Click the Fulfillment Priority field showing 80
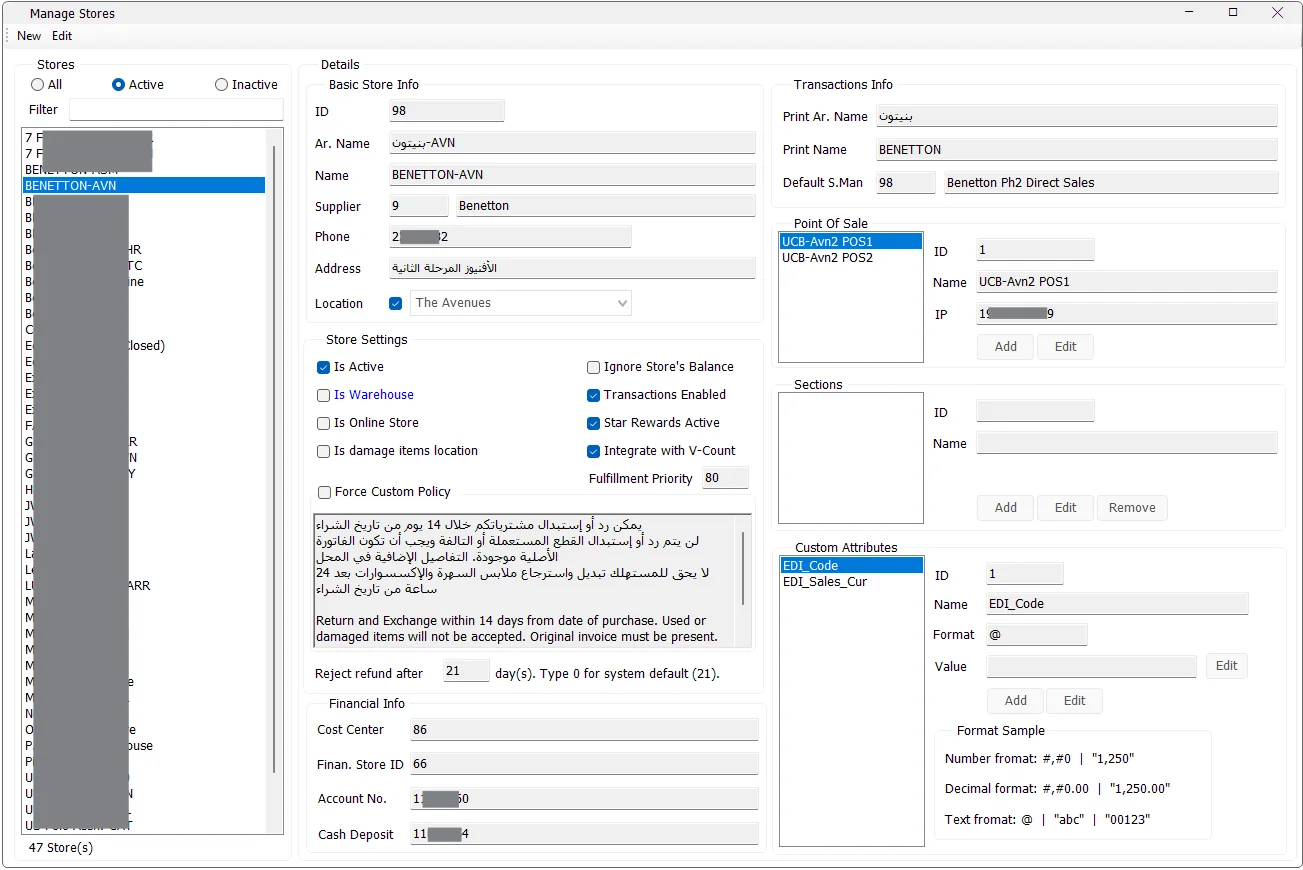The height and width of the screenshot is (870, 1303). pos(725,478)
